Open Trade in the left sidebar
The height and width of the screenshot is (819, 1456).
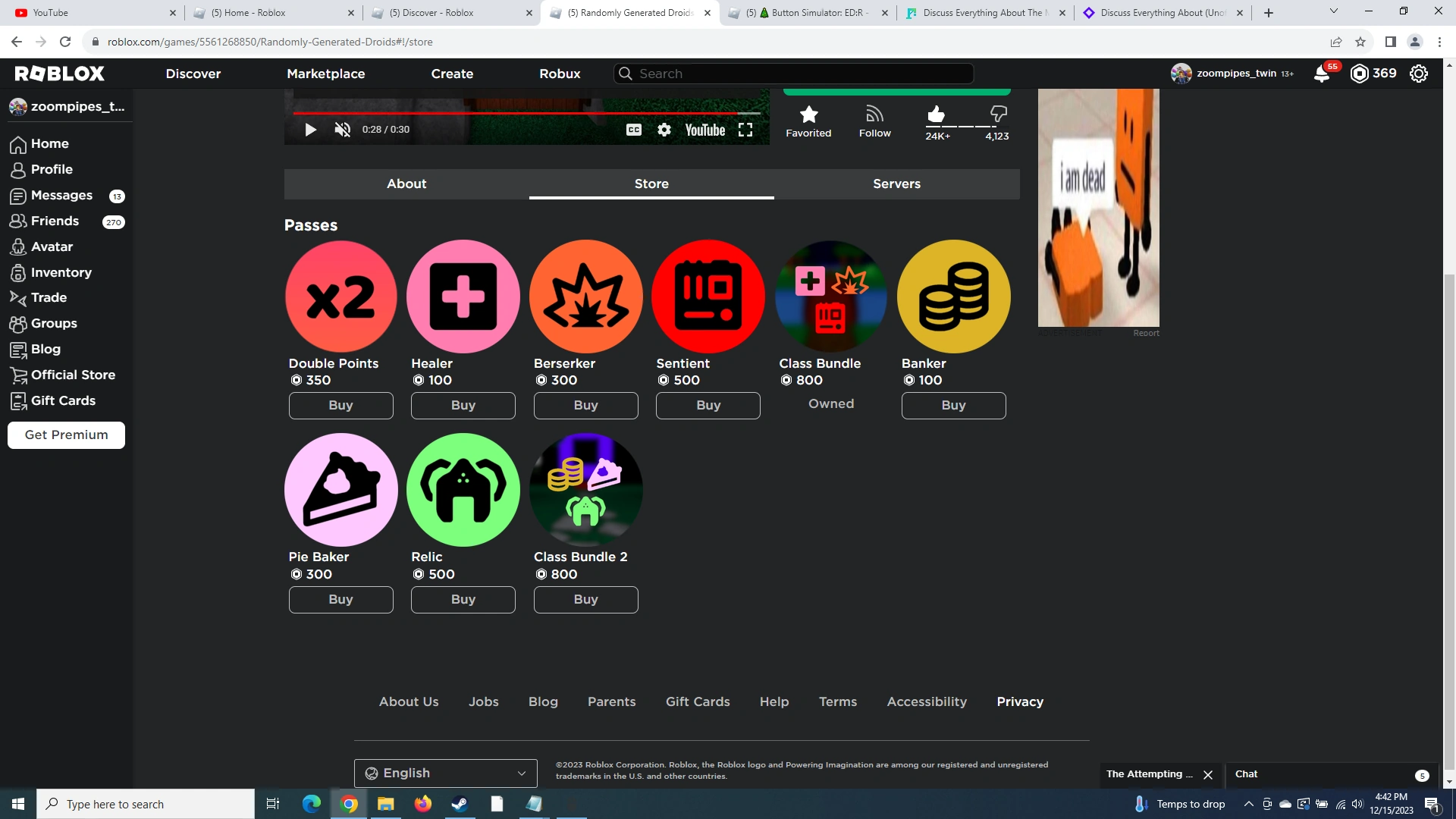tap(49, 297)
